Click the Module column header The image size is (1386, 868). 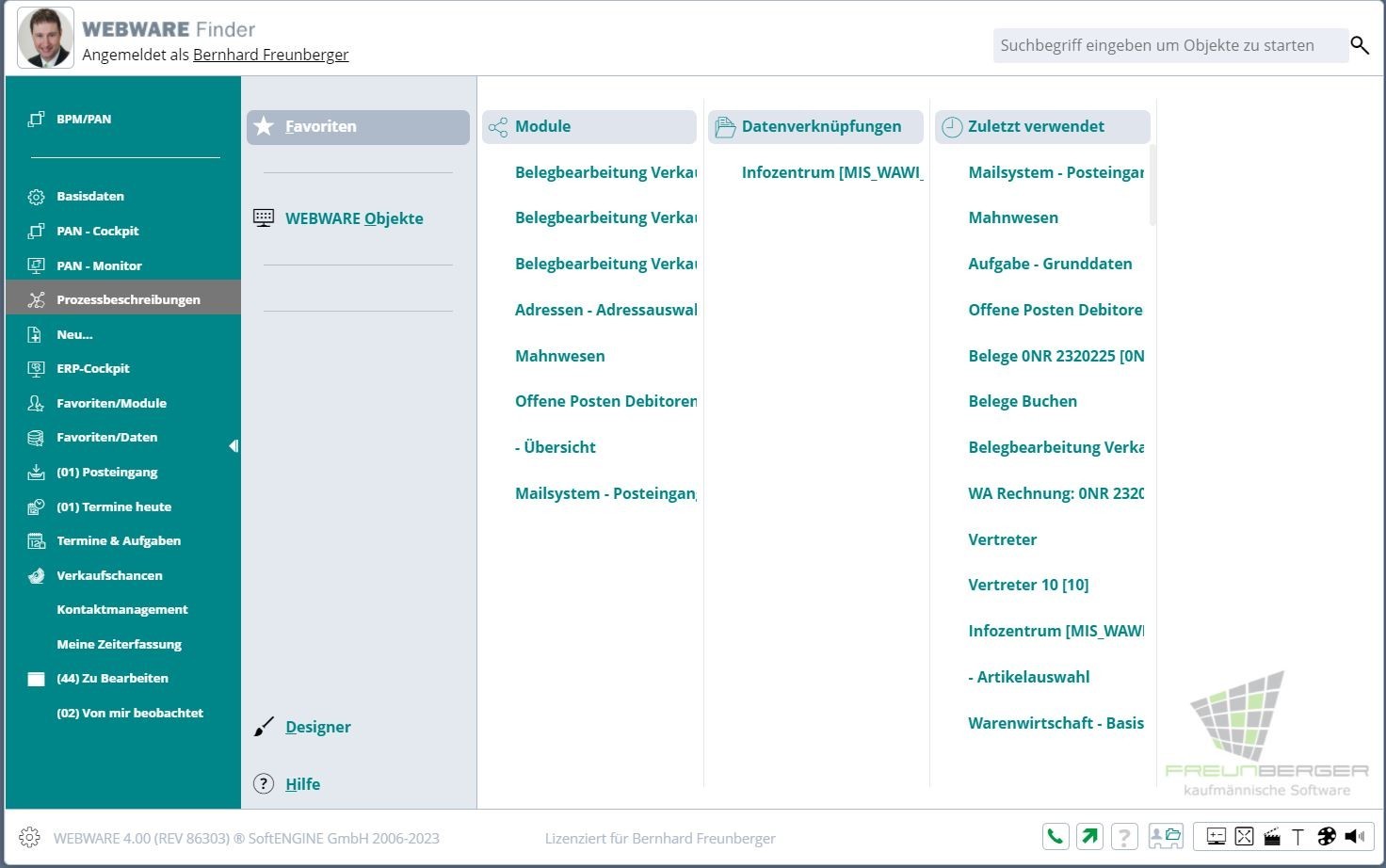[x=589, y=126]
